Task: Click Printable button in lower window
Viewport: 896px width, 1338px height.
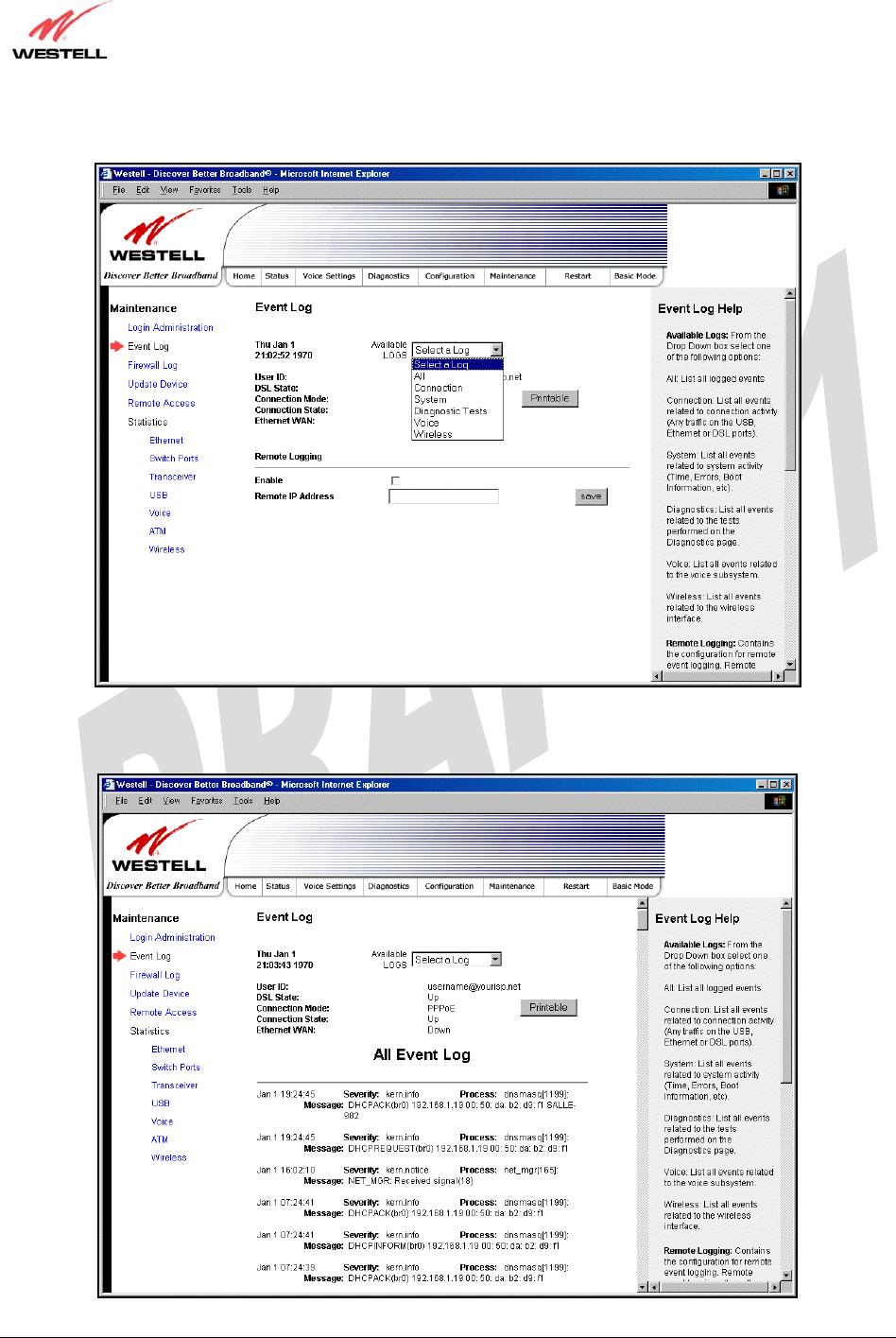Action: (548, 1008)
